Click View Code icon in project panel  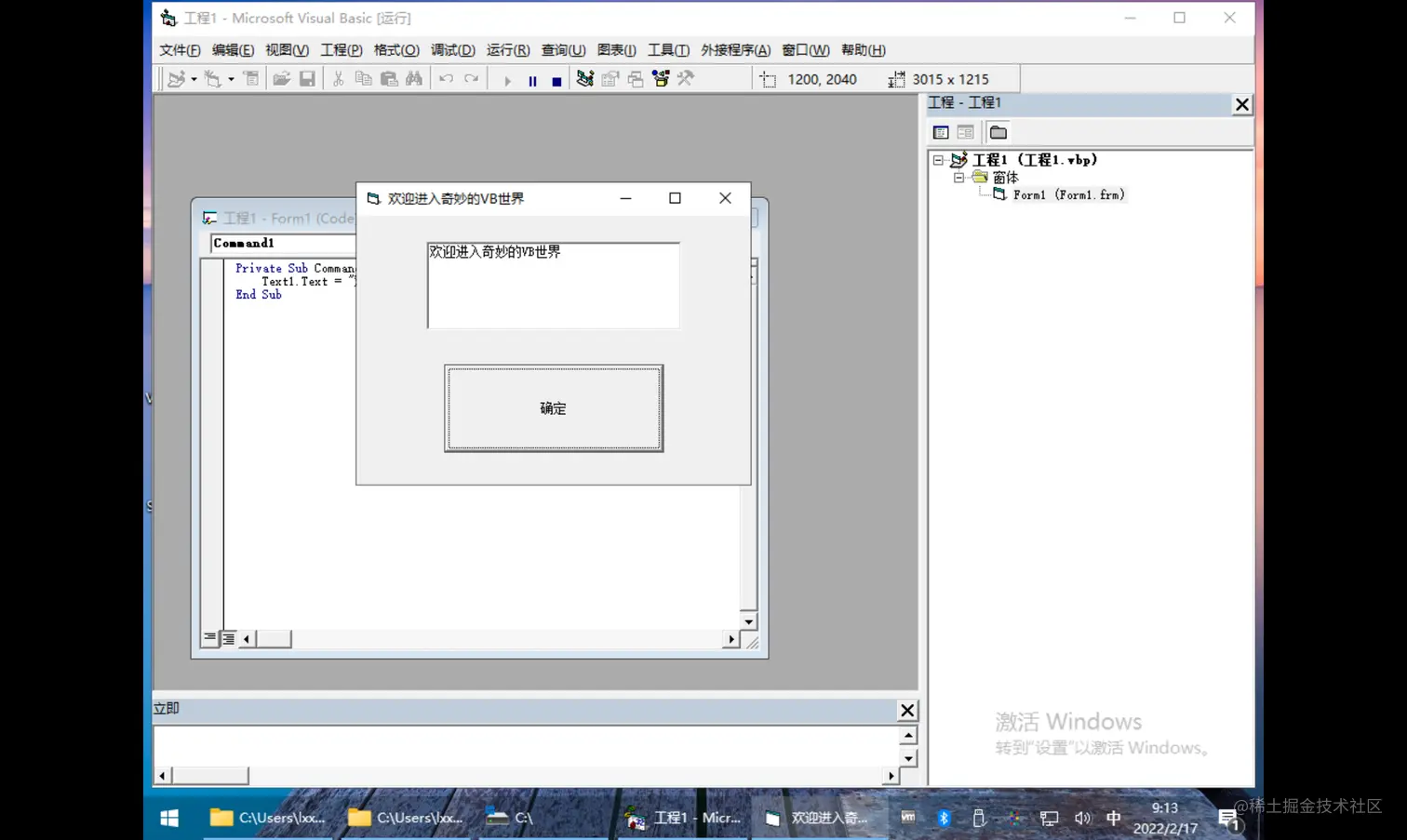pyautogui.click(x=941, y=132)
